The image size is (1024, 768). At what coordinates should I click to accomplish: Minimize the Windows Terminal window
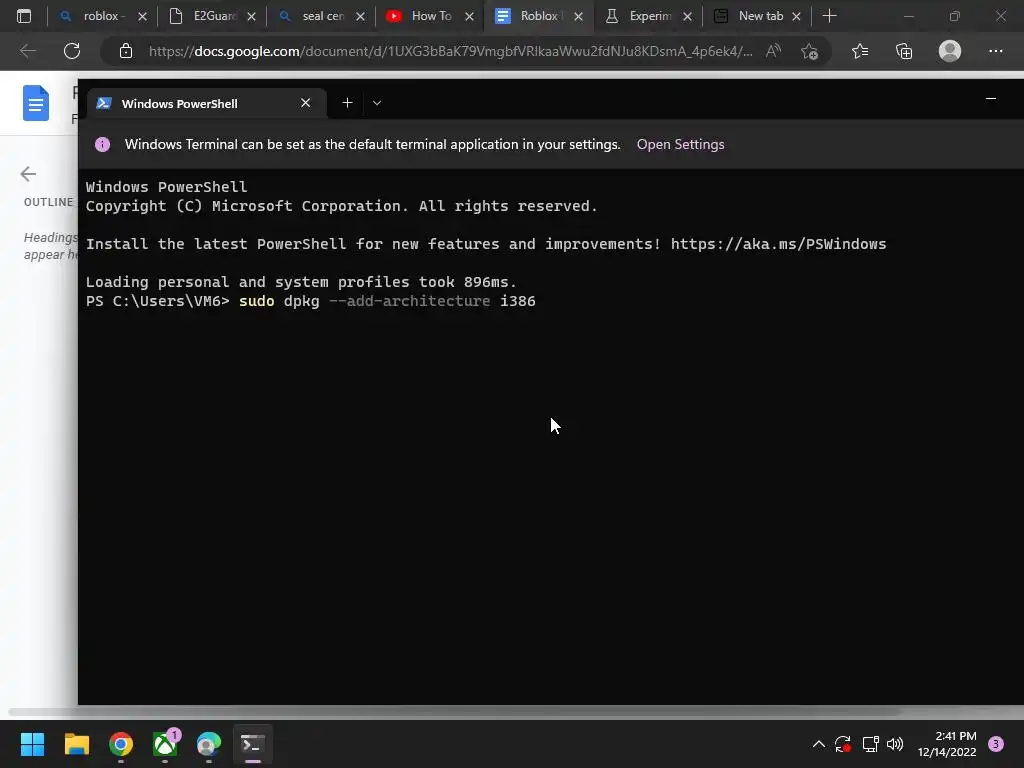991,99
